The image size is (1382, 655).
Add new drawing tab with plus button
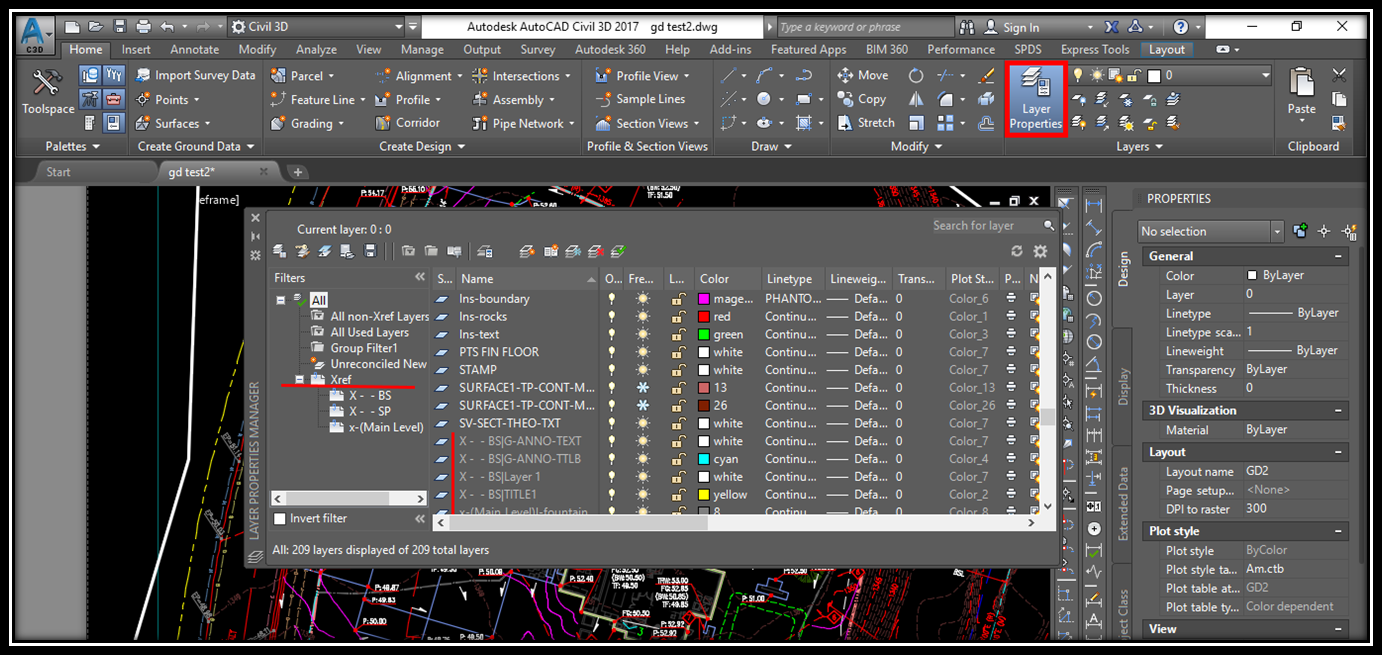[x=297, y=172]
